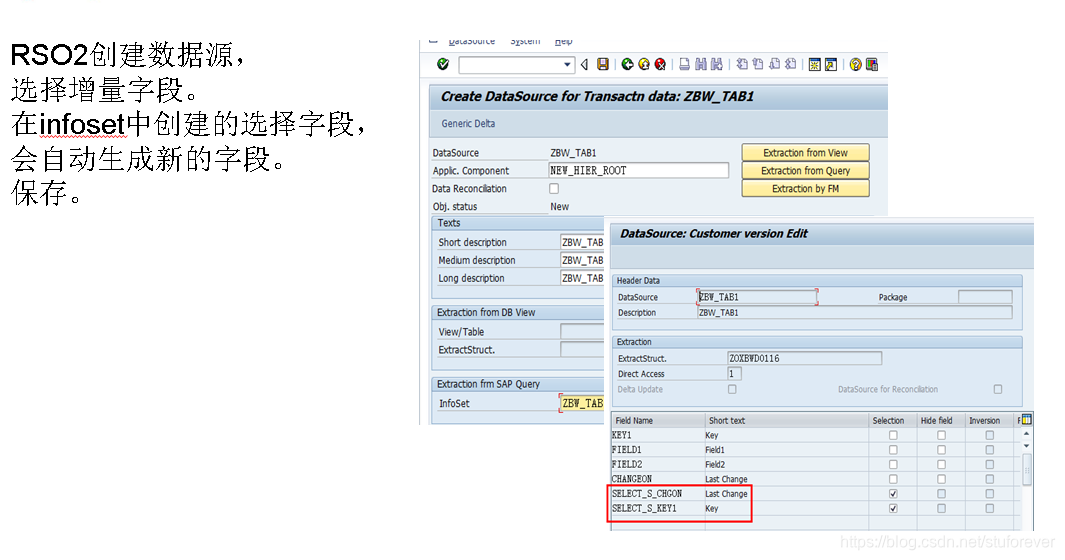Screen dimensions: 1065x560
Task: Click the Inversion column header
Action: (990, 421)
